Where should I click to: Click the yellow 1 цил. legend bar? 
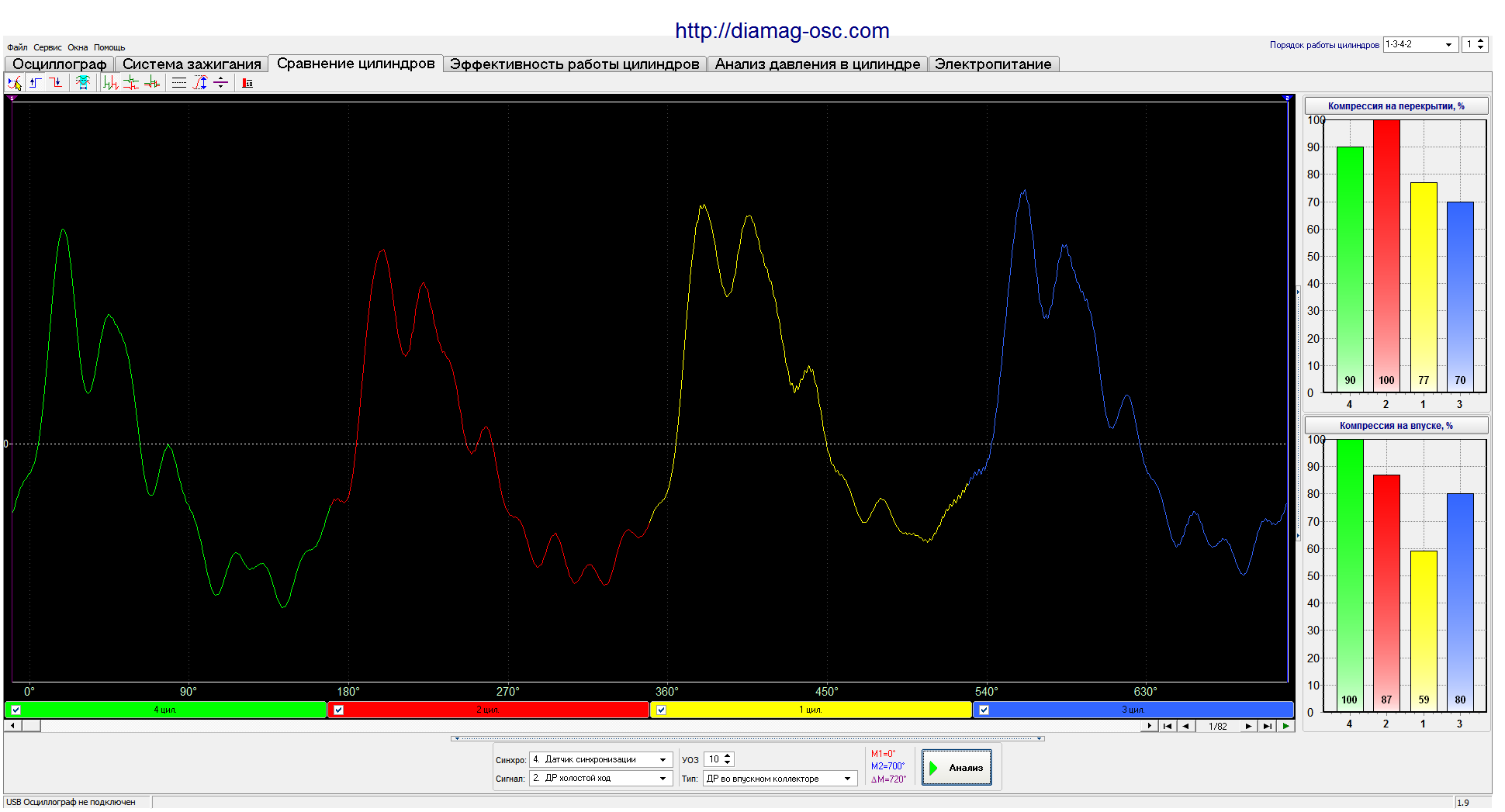tap(811, 710)
